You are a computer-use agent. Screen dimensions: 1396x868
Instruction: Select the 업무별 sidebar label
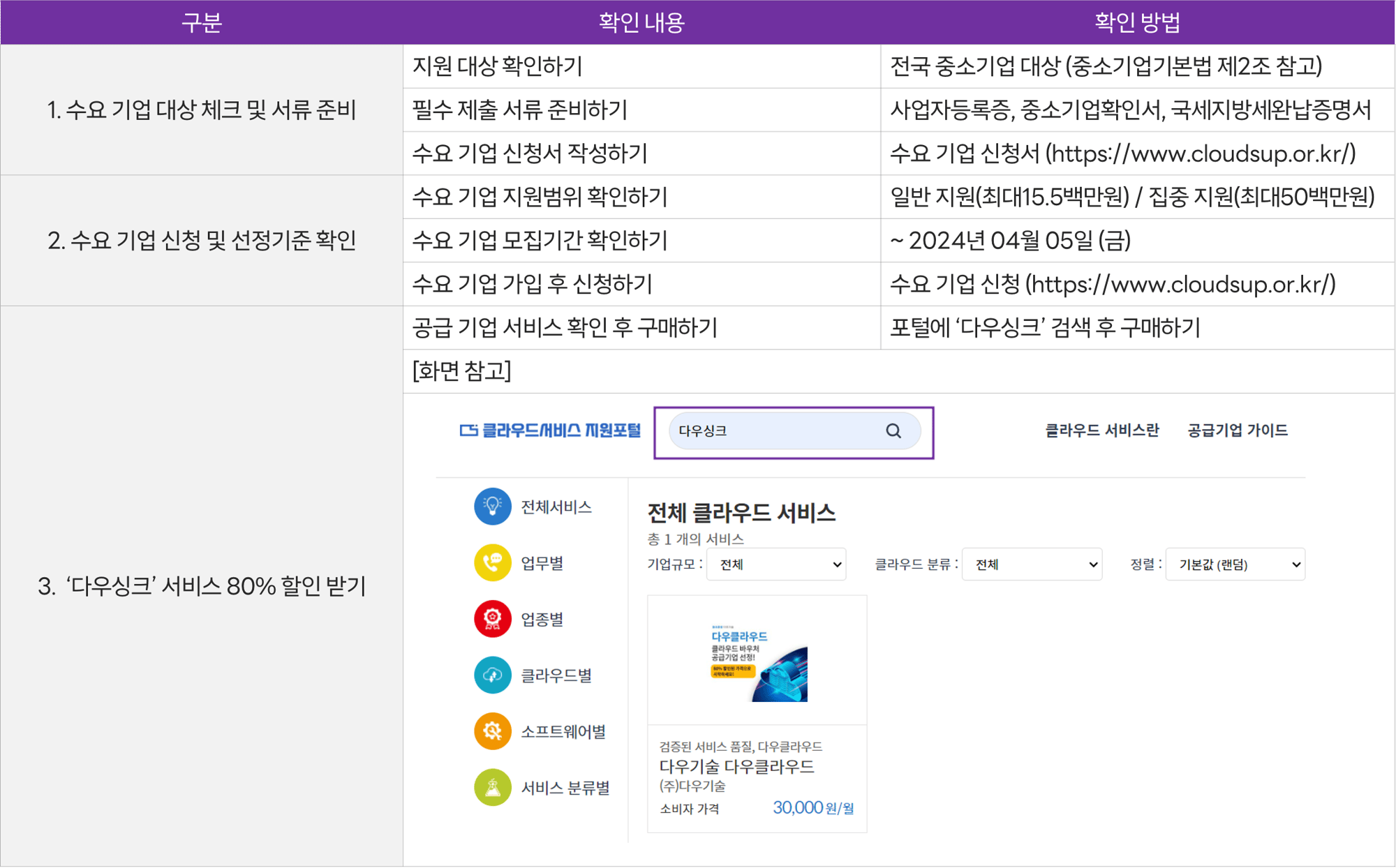(542, 563)
